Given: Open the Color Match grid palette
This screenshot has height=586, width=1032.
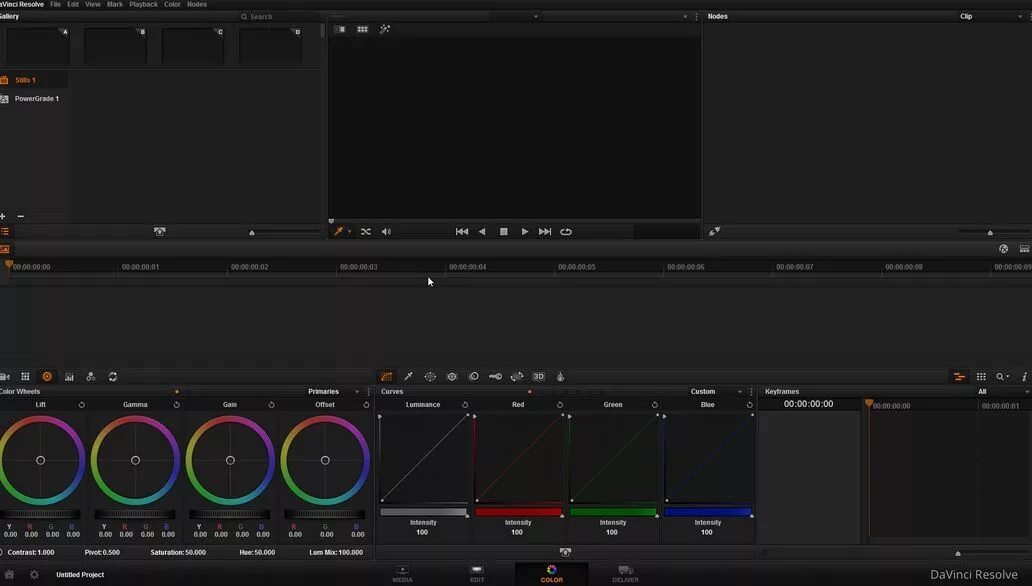Looking at the screenshot, I should (25, 377).
